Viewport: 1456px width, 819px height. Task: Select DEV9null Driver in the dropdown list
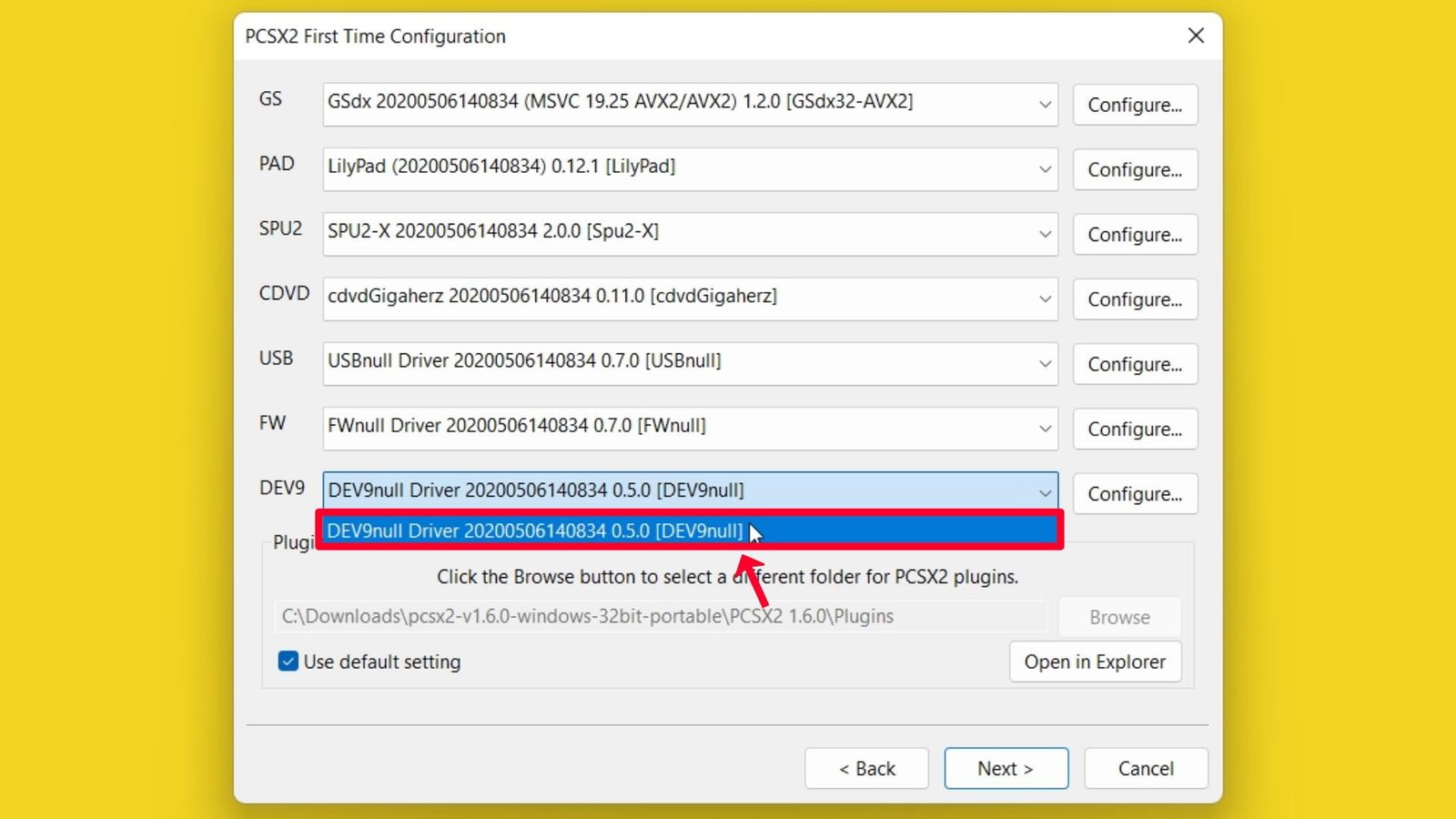(690, 531)
